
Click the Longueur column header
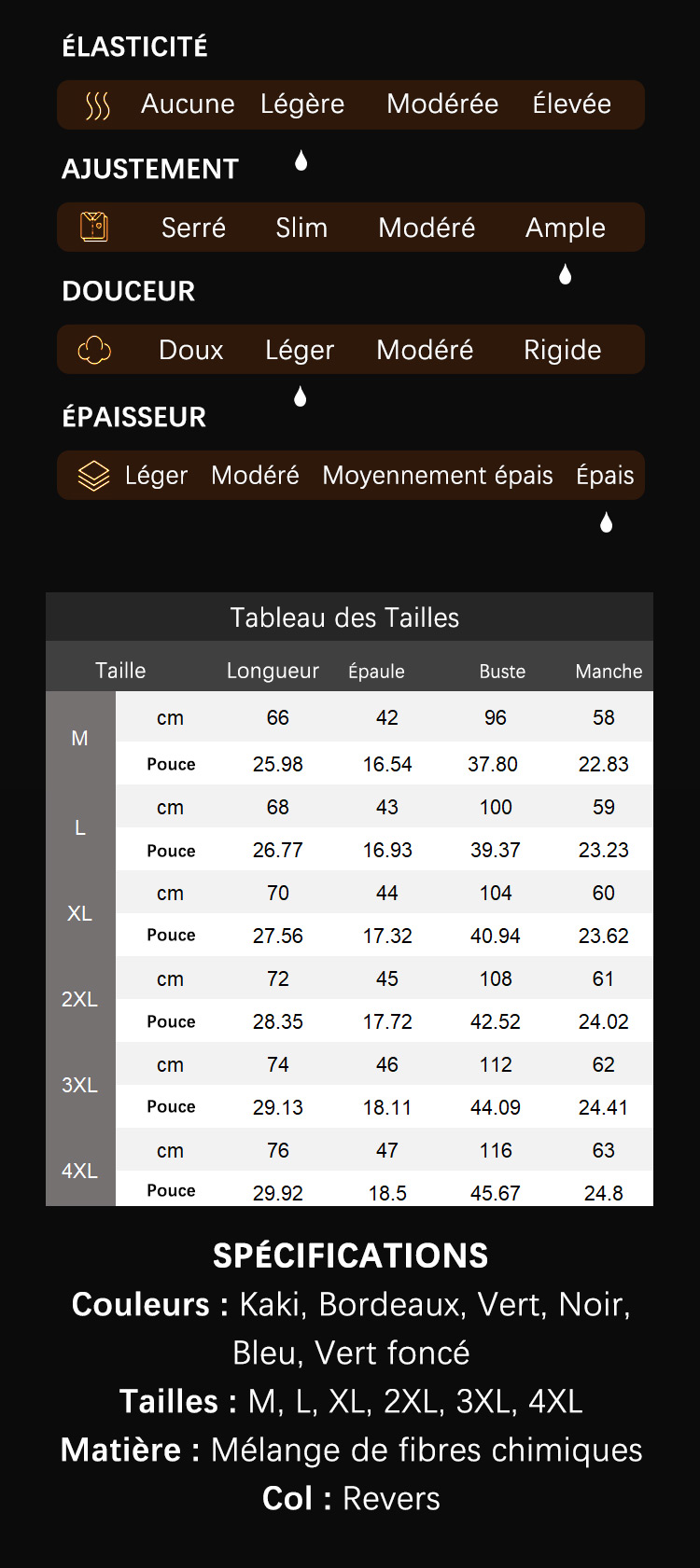tap(273, 671)
